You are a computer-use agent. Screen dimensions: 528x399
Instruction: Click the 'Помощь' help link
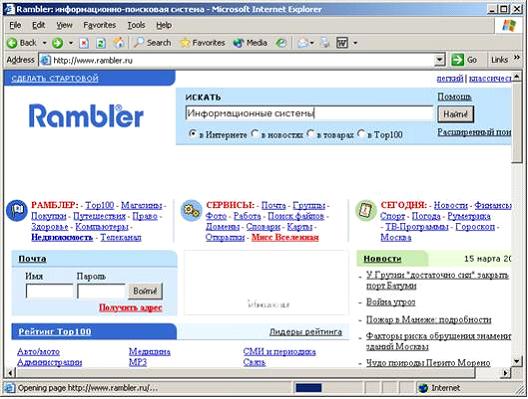454,97
